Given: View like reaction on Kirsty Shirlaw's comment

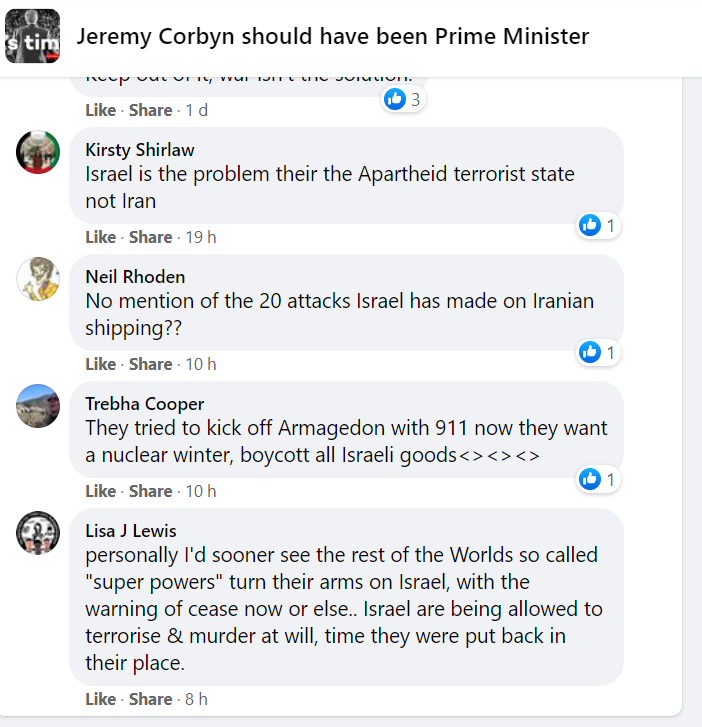Looking at the screenshot, I should pos(598,226).
